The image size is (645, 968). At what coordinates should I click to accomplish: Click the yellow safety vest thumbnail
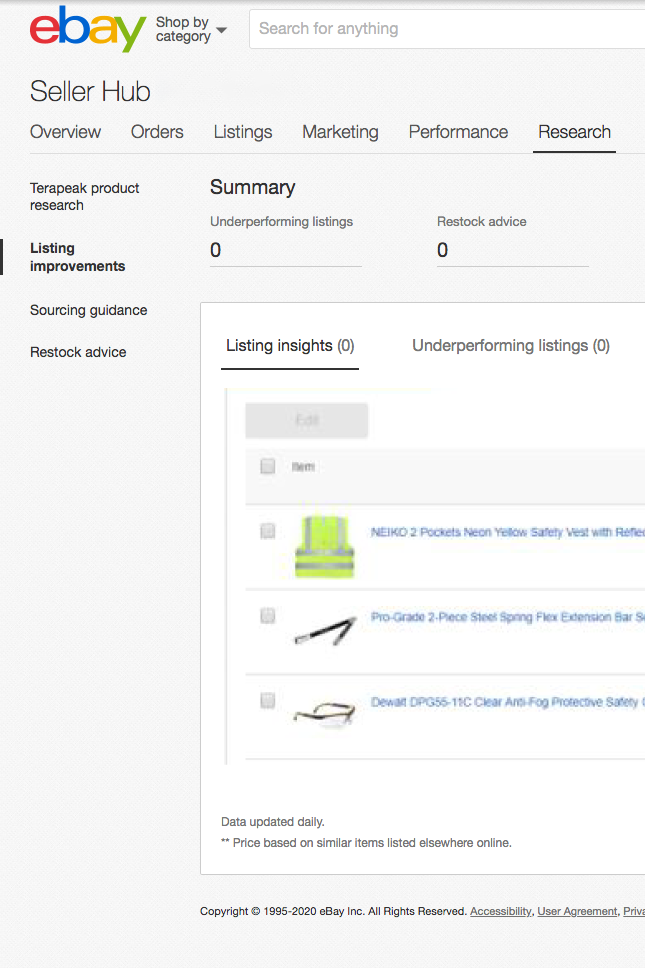pos(325,546)
